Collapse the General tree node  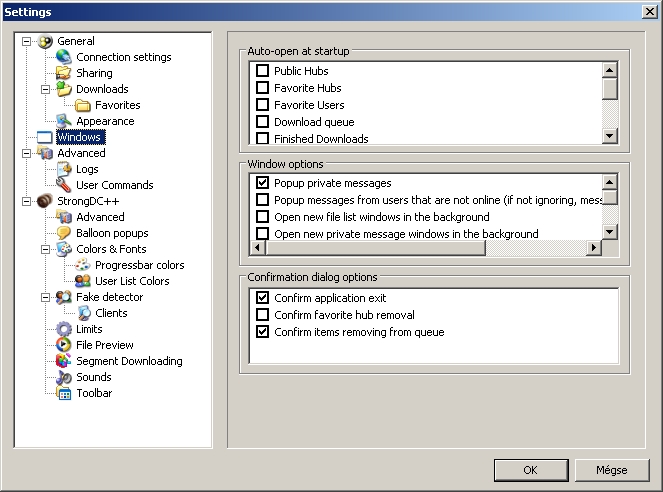click(x=27, y=41)
